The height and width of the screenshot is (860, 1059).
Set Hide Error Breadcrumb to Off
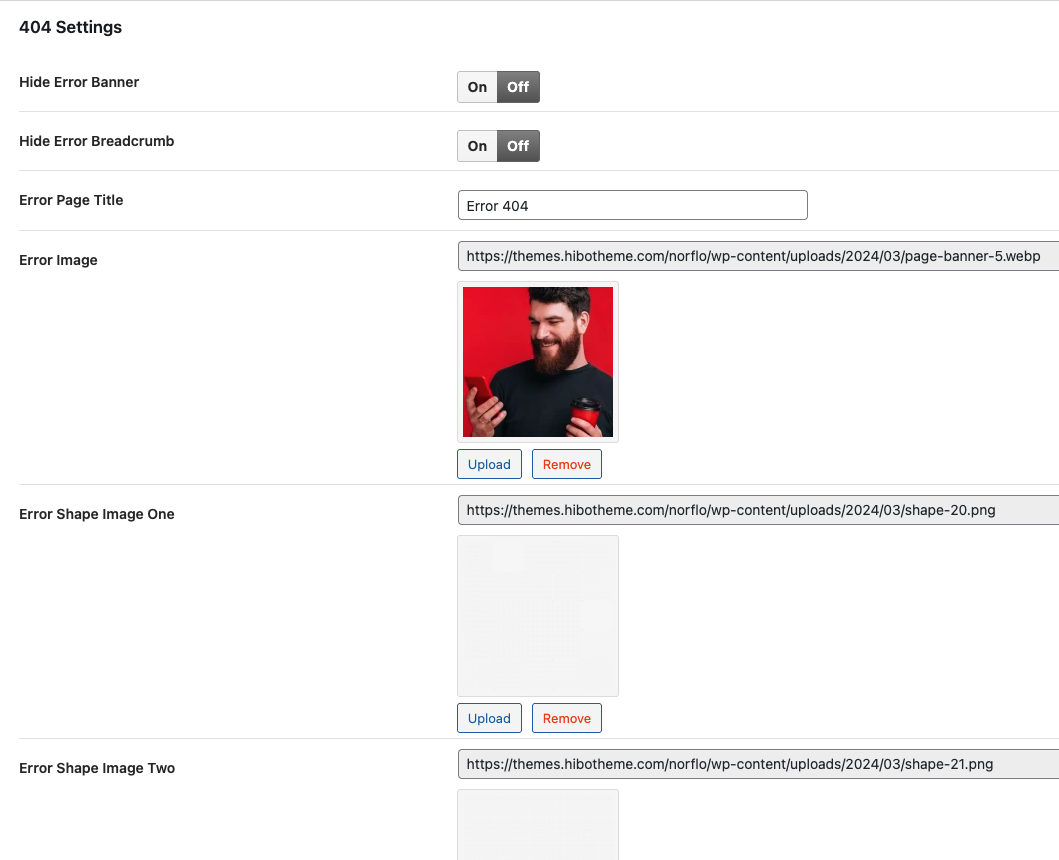coord(518,146)
